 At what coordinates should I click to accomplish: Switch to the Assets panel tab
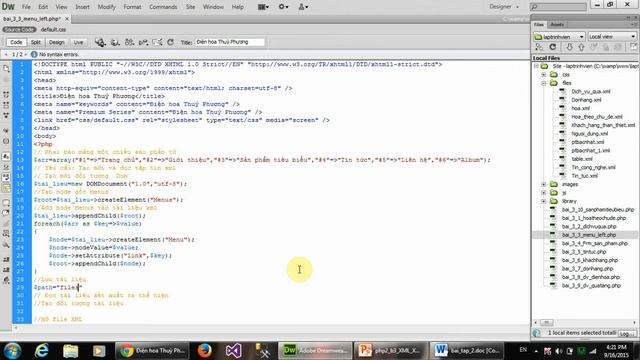(557, 24)
